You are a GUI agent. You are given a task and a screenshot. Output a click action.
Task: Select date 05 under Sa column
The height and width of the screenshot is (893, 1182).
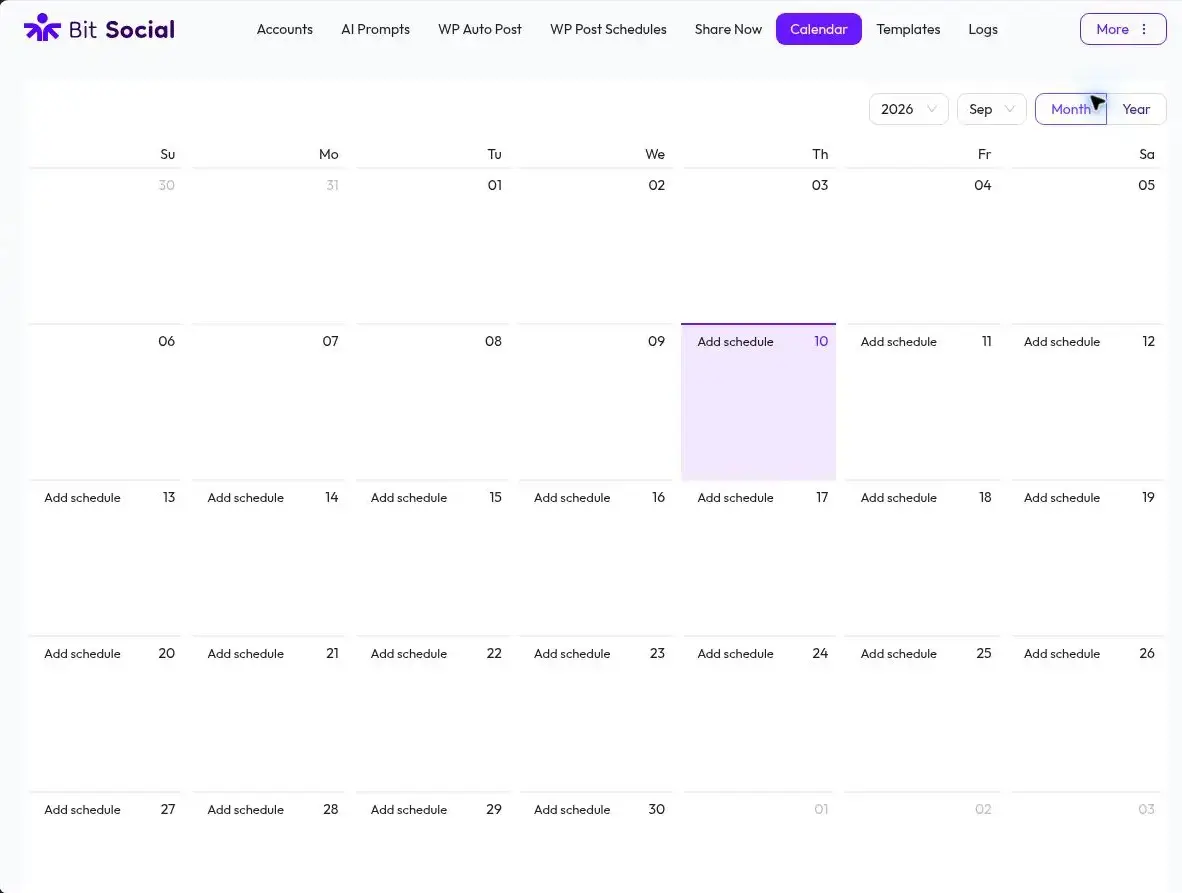point(1146,185)
